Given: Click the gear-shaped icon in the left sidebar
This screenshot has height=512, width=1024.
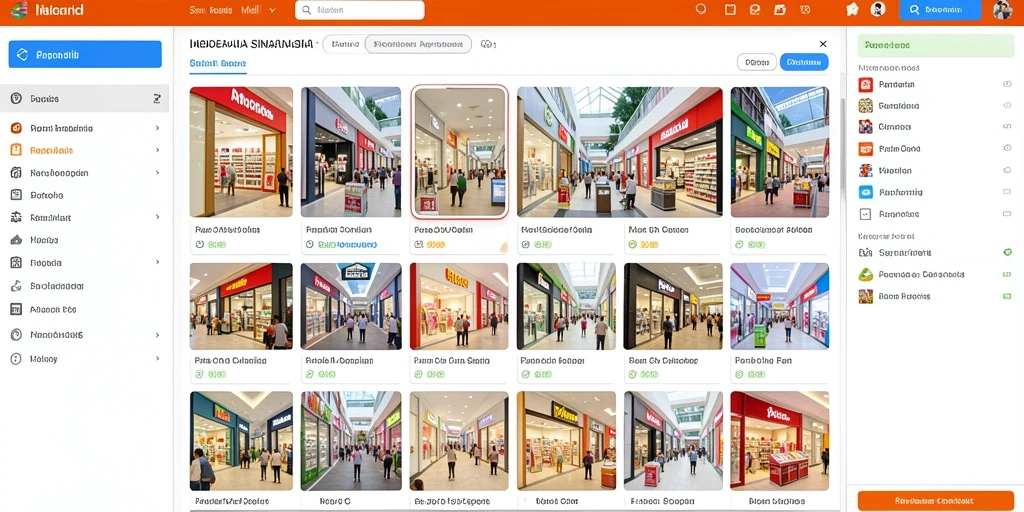Looking at the screenshot, I should pyautogui.click(x=17, y=217).
